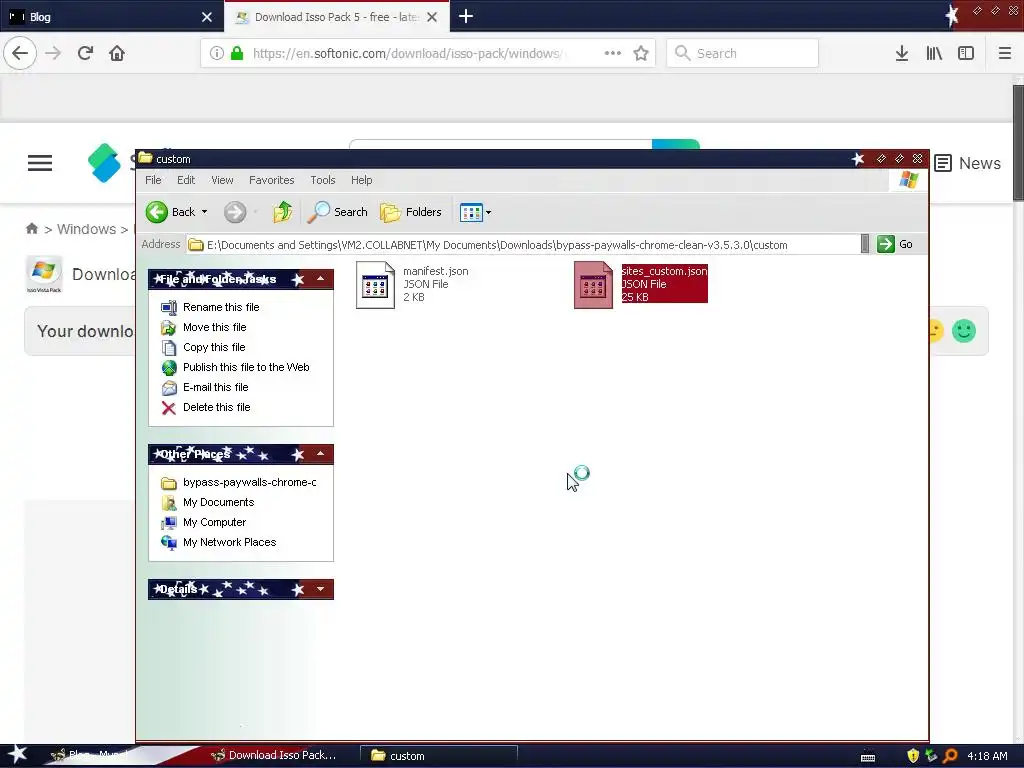Open the Edit menu
The height and width of the screenshot is (768, 1024).
[186, 180]
